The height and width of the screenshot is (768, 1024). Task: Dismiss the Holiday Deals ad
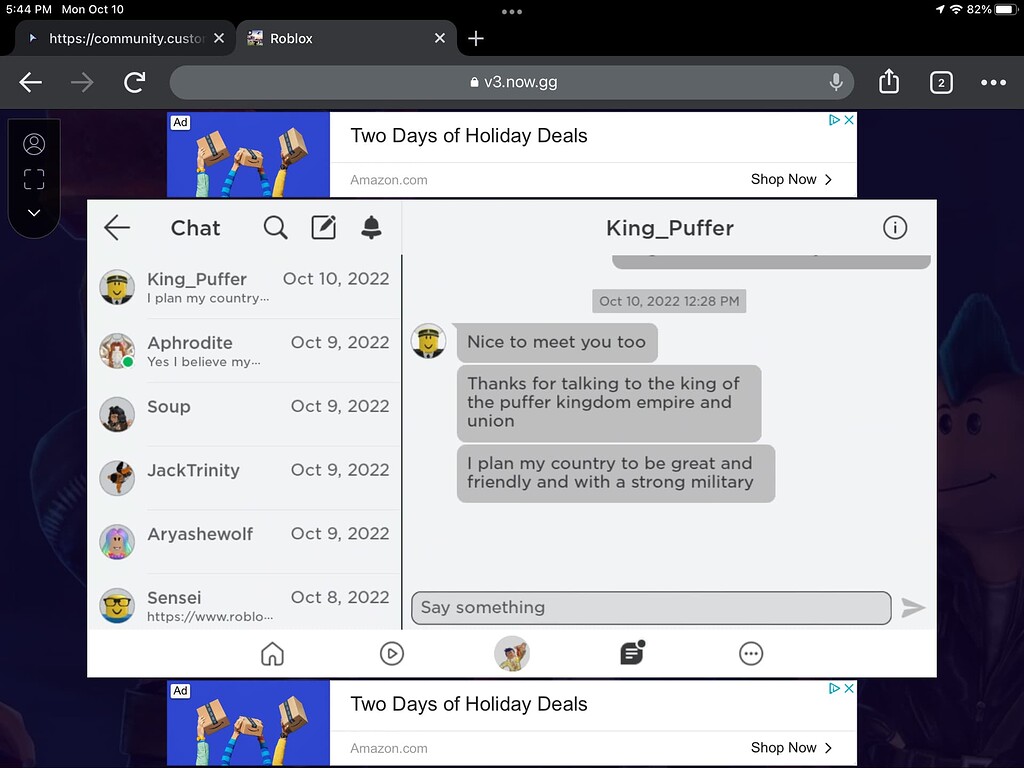click(849, 119)
